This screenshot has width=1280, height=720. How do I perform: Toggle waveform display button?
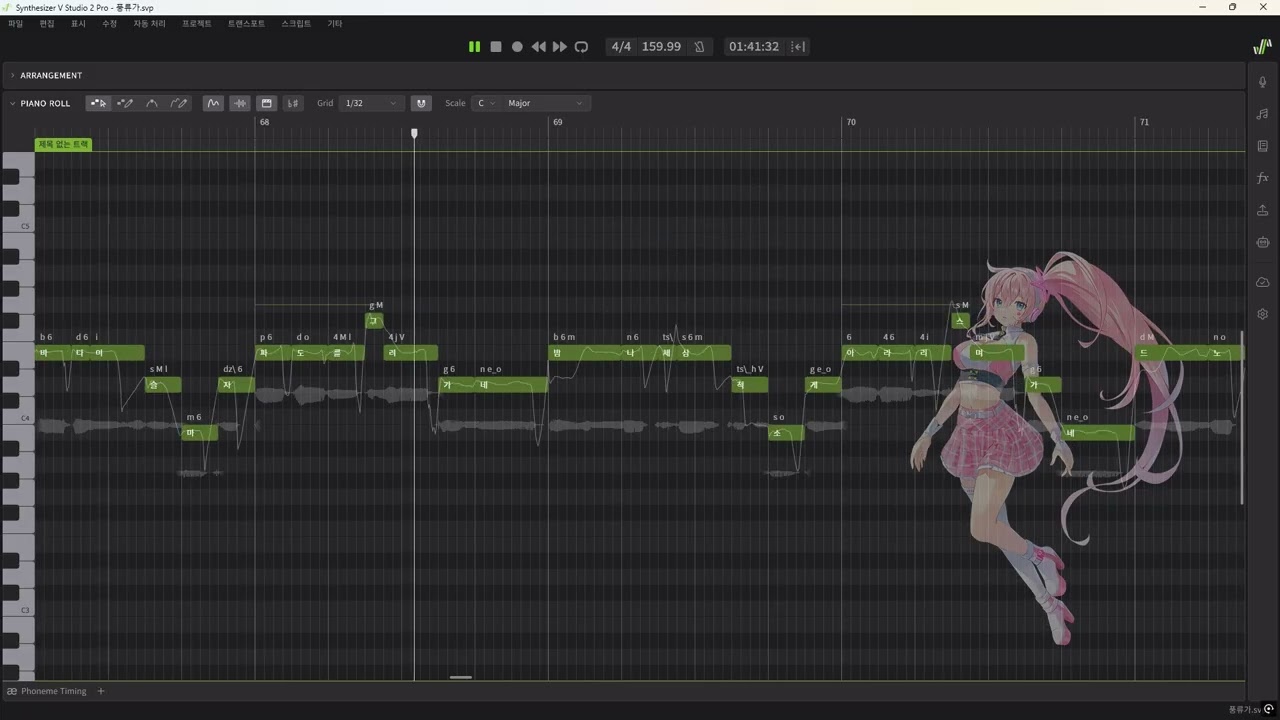(239, 103)
